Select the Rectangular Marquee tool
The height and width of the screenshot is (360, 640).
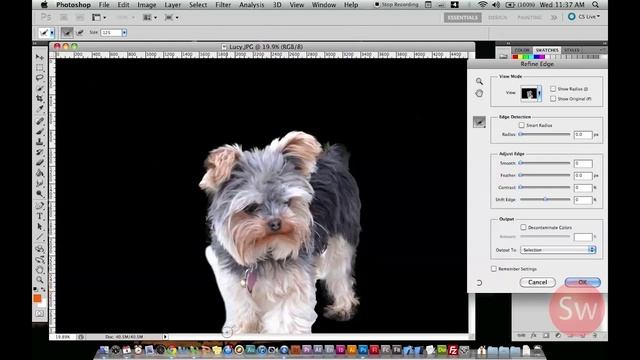coord(40,68)
